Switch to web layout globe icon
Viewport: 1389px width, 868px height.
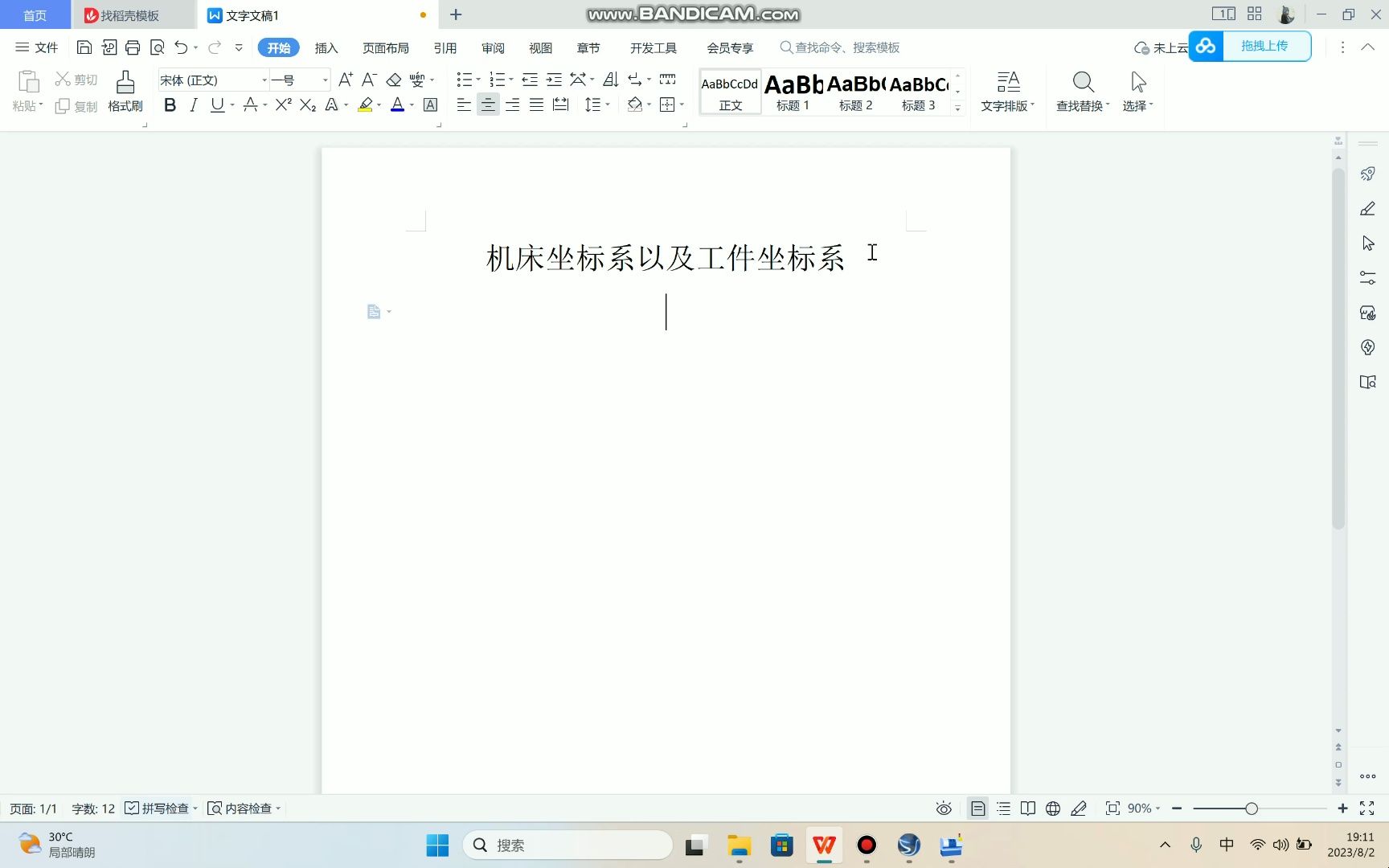1053,809
